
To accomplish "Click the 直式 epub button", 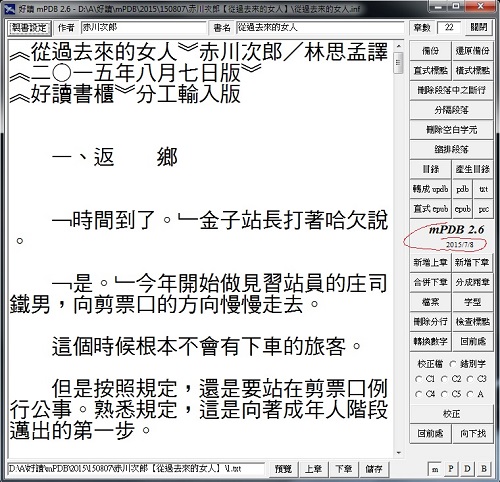I will [x=430, y=209].
